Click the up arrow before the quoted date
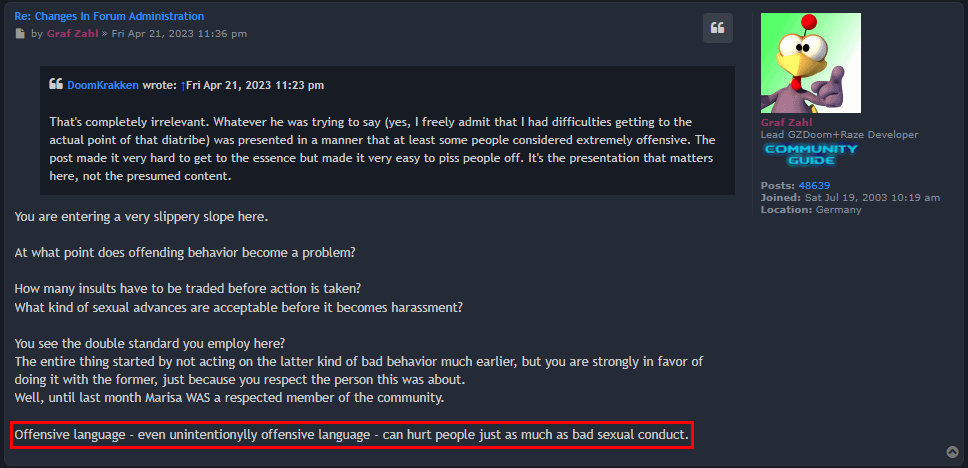 click(183, 85)
